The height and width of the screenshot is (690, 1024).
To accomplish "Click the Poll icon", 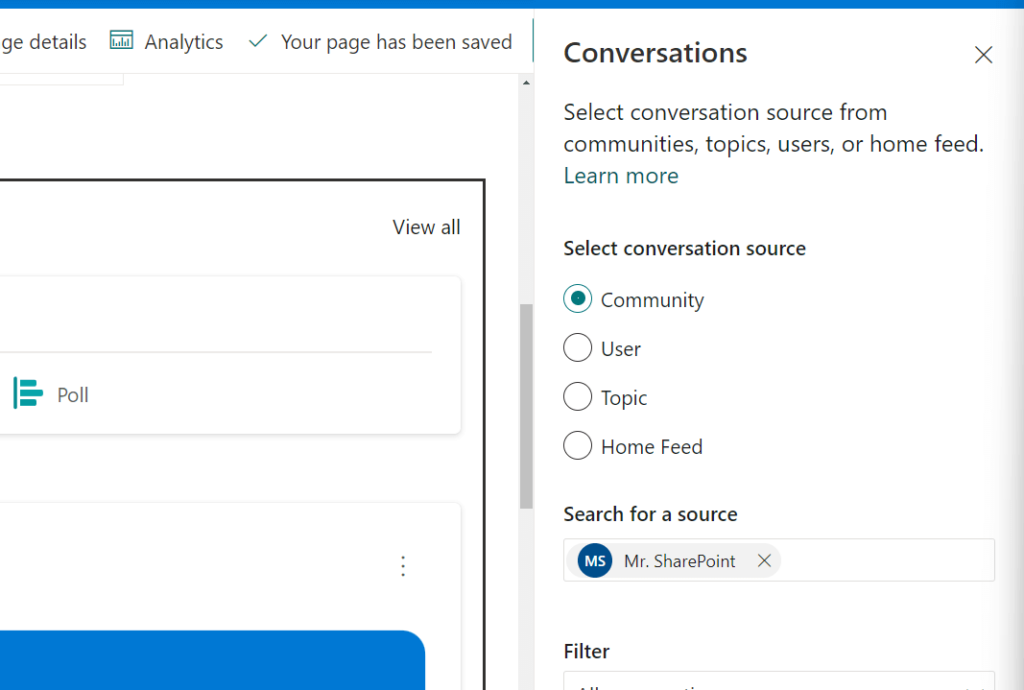I will point(28,394).
